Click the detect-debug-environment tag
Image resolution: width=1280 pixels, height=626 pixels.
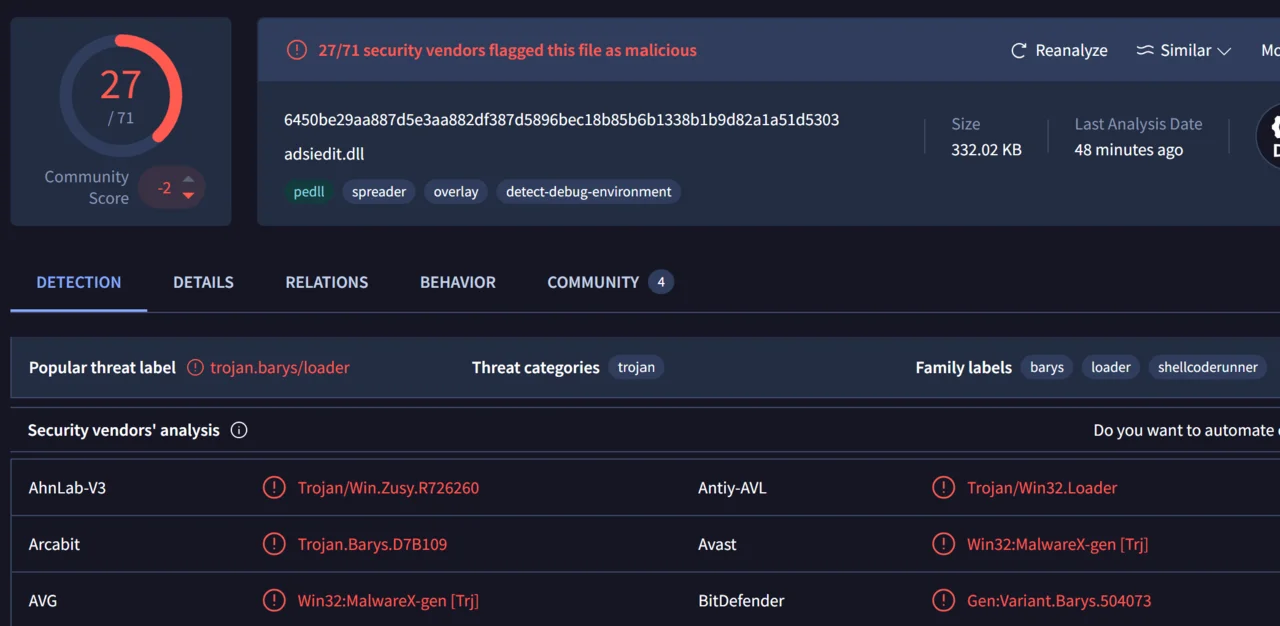588,192
